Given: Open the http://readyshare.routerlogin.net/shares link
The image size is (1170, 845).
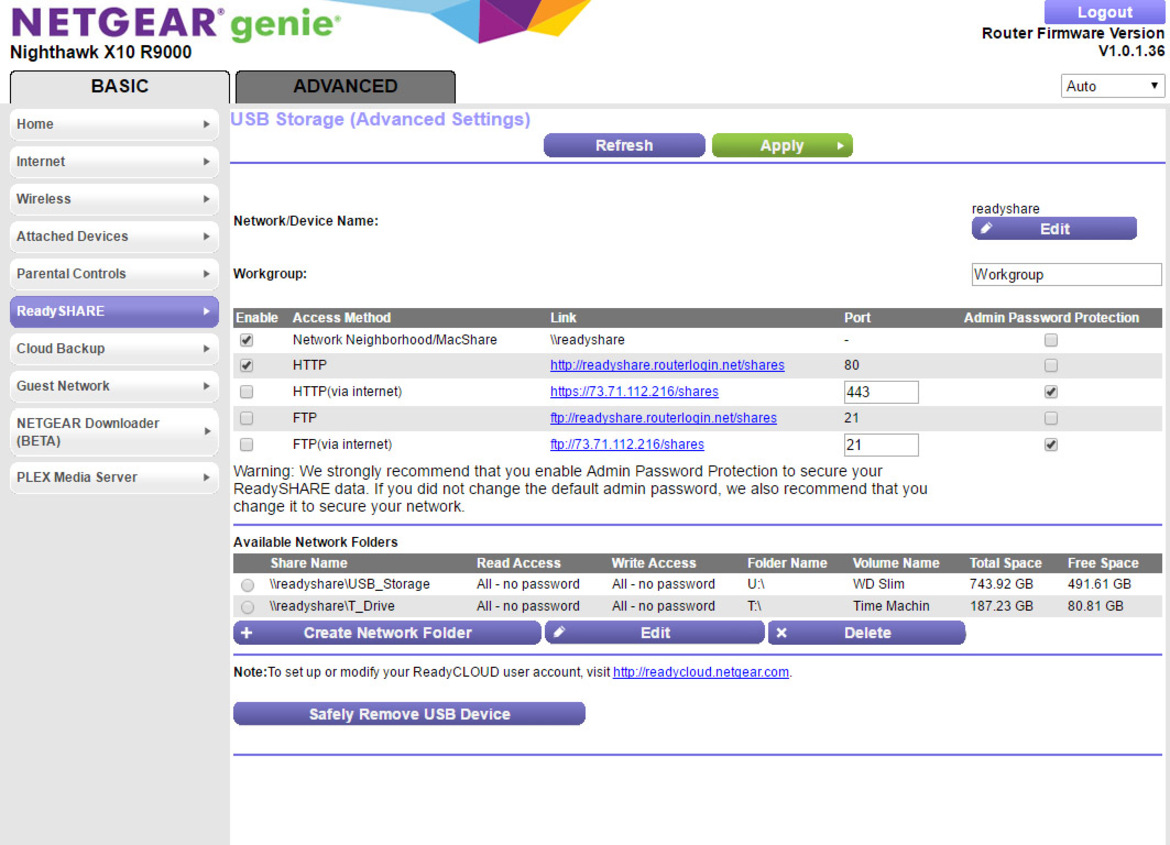Looking at the screenshot, I should (667, 366).
